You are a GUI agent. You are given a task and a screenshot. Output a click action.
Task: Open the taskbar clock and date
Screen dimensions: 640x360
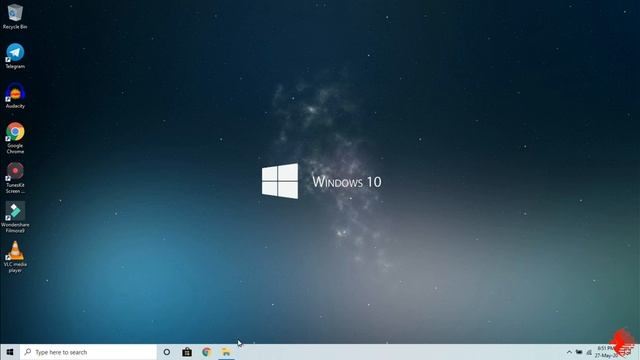point(607,352)
